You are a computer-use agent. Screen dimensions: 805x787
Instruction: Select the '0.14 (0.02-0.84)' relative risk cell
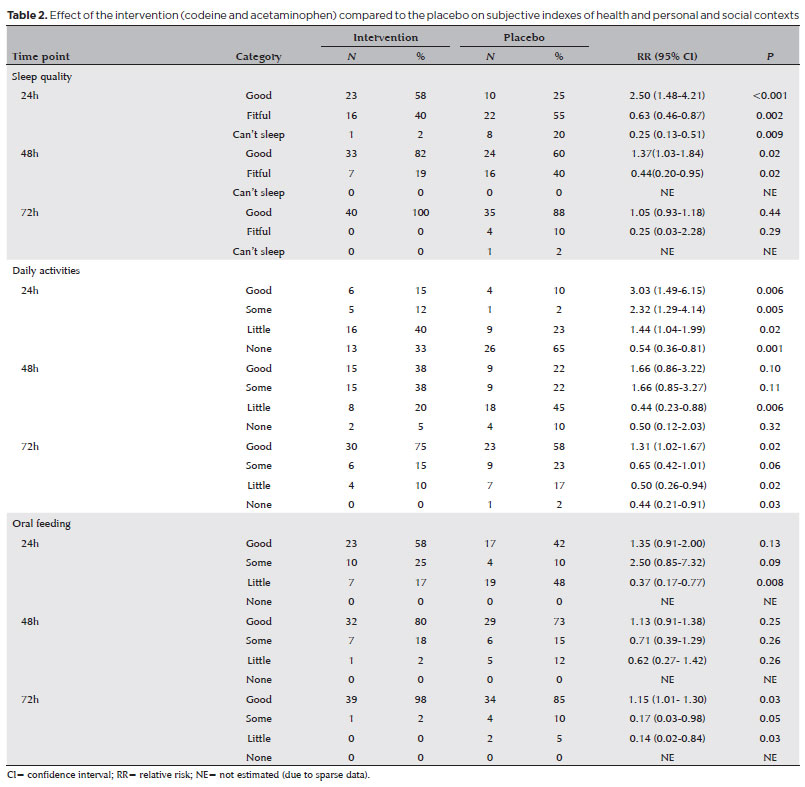click(x=660, y=738)
